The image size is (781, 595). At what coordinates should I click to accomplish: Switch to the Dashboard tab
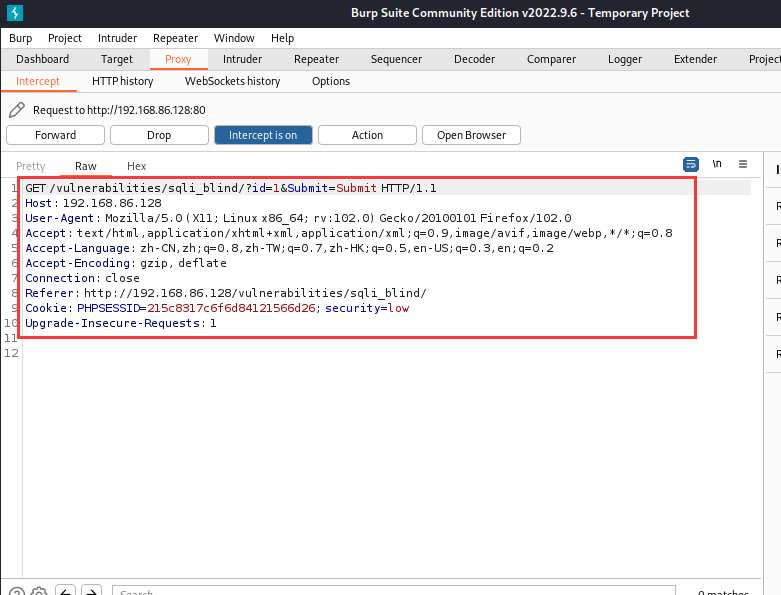pyautogui.click(x=42, y=59)
